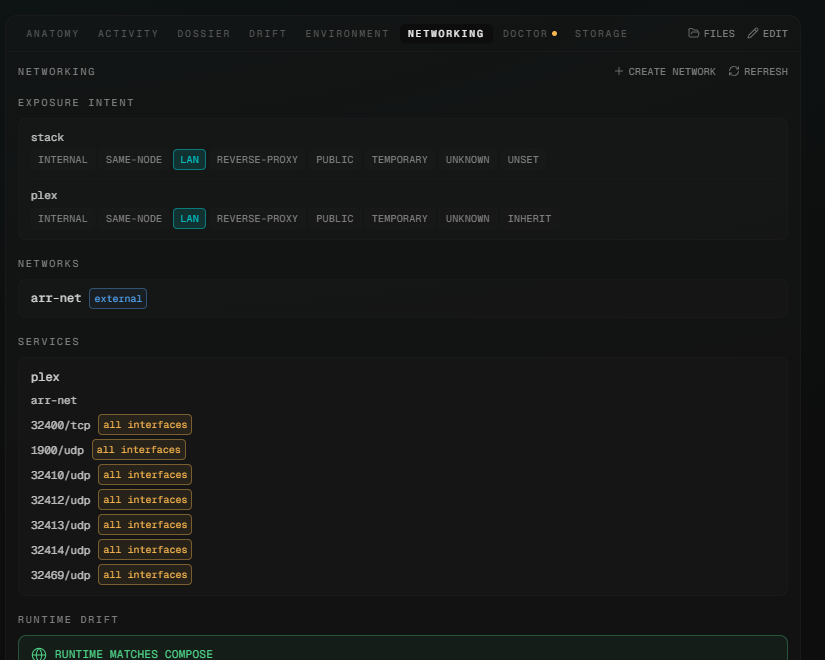825x660 pixels.
Task: Set stack exposure to Unknown
Action: tap(467, 159)
